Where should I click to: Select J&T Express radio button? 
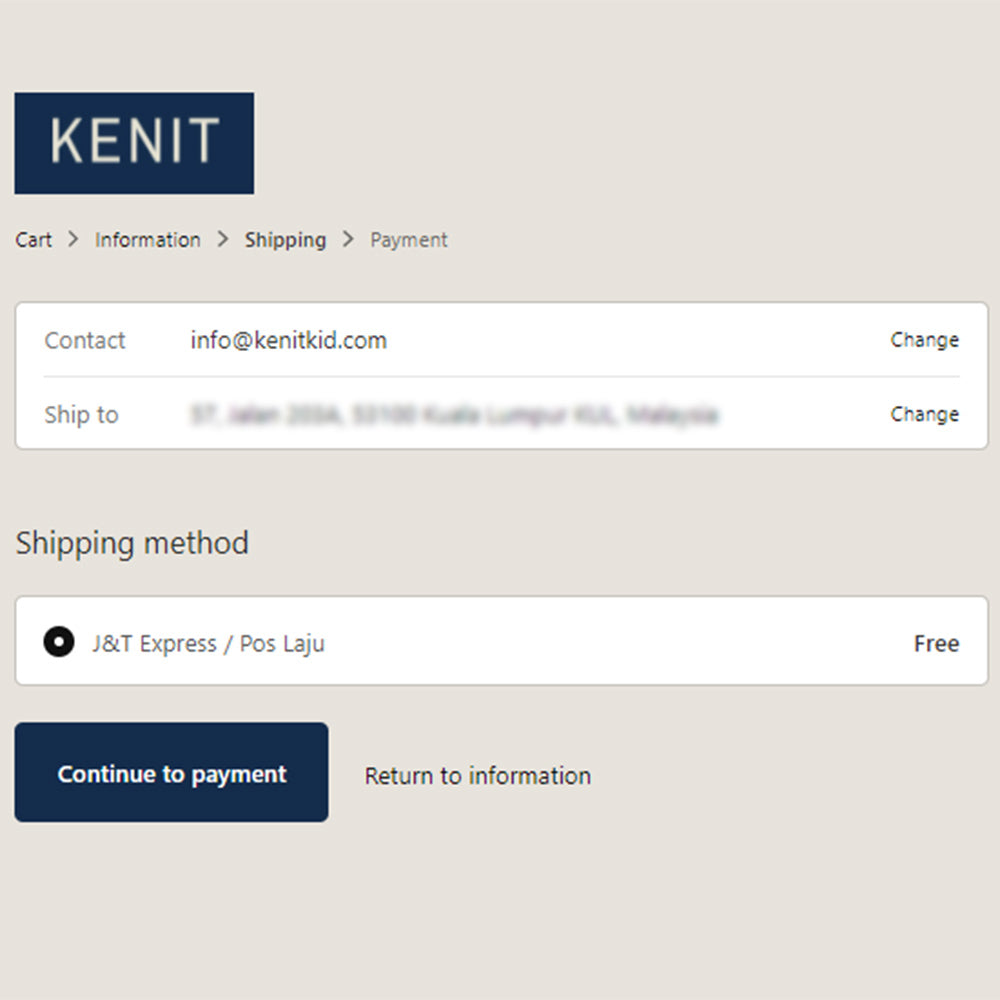click(x=59, y=642)
